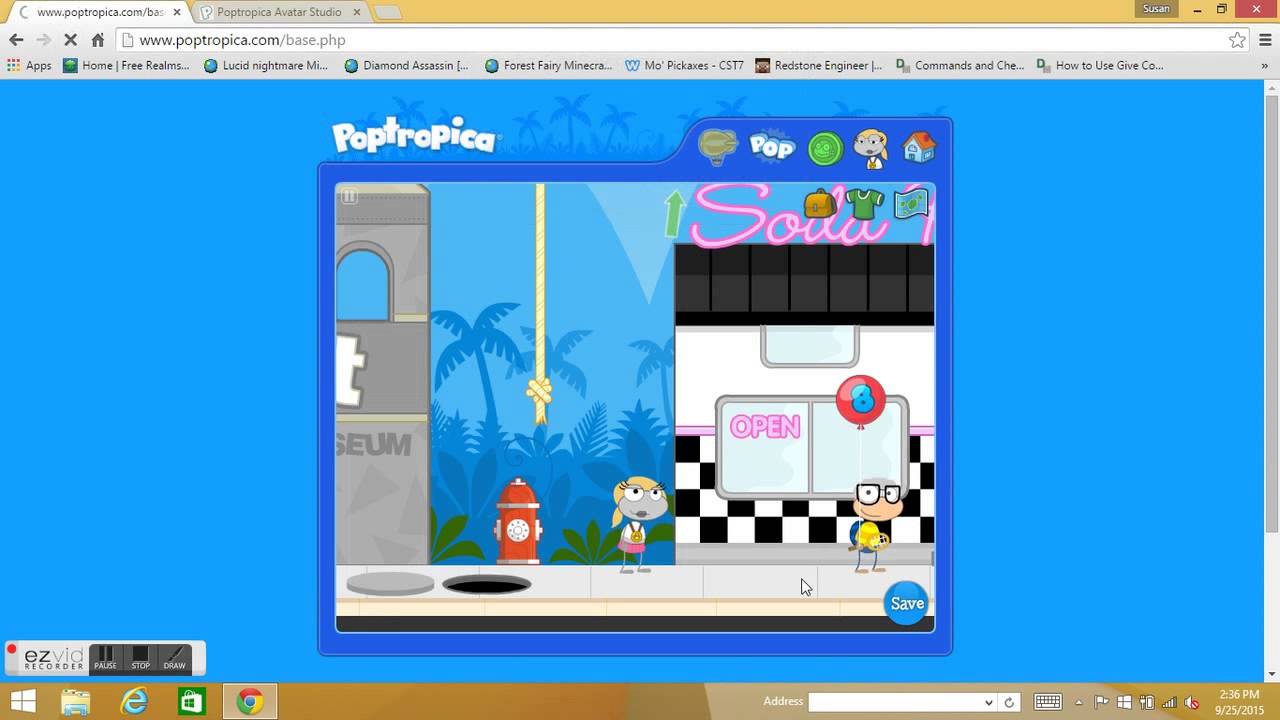
Task: Click the open black manhole
Action: [x=486, y=585]
